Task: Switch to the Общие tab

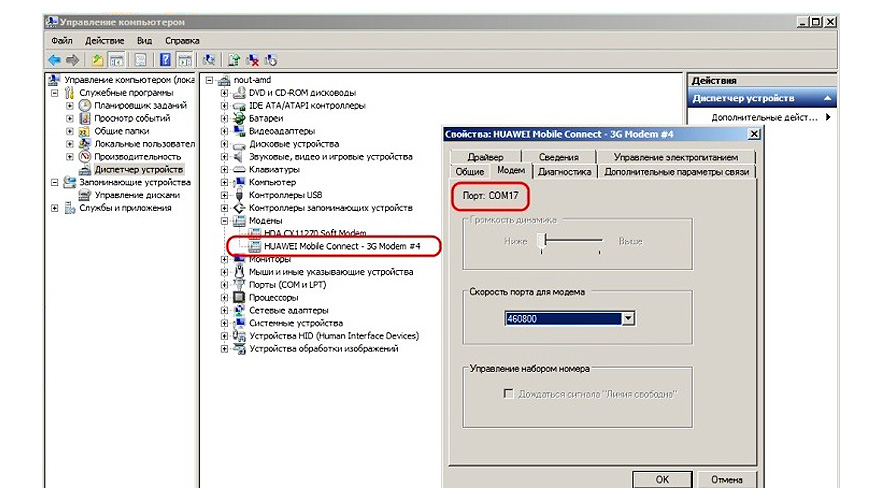Action: pos(470,172)
